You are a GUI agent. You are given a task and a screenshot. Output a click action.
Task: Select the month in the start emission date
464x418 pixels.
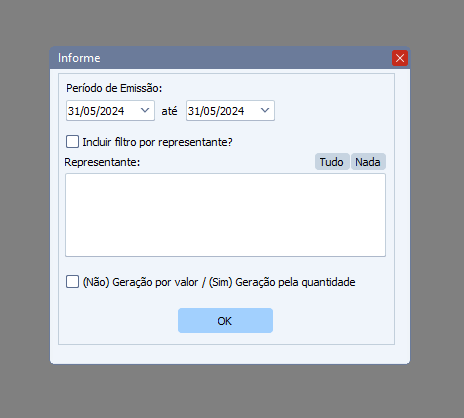click(89, 111)
